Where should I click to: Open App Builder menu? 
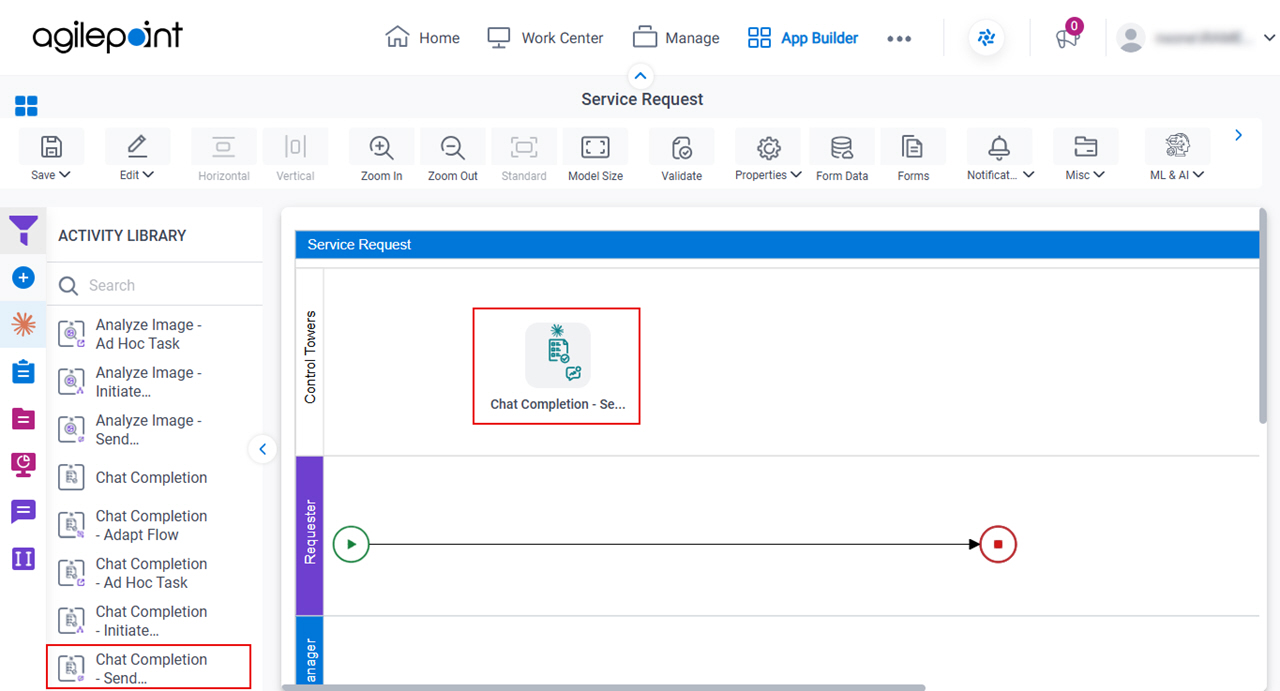803,38
